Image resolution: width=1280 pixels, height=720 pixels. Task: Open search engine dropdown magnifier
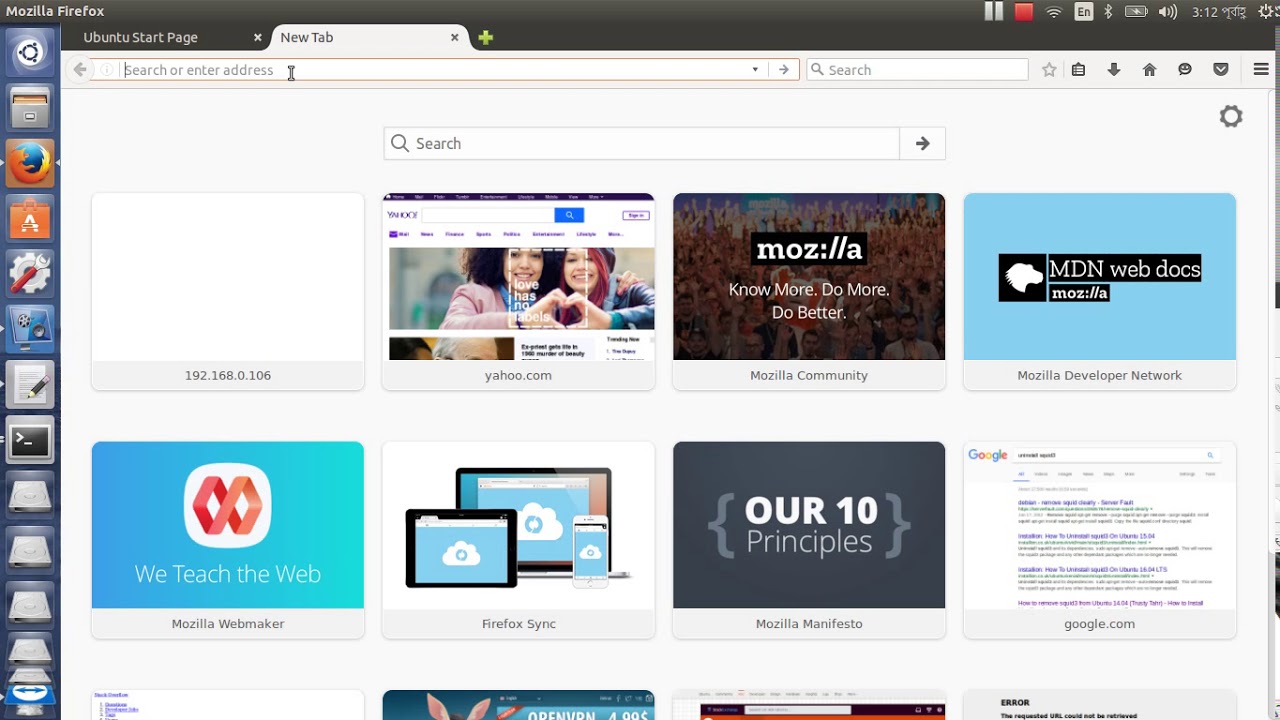[x=817, y=70]
